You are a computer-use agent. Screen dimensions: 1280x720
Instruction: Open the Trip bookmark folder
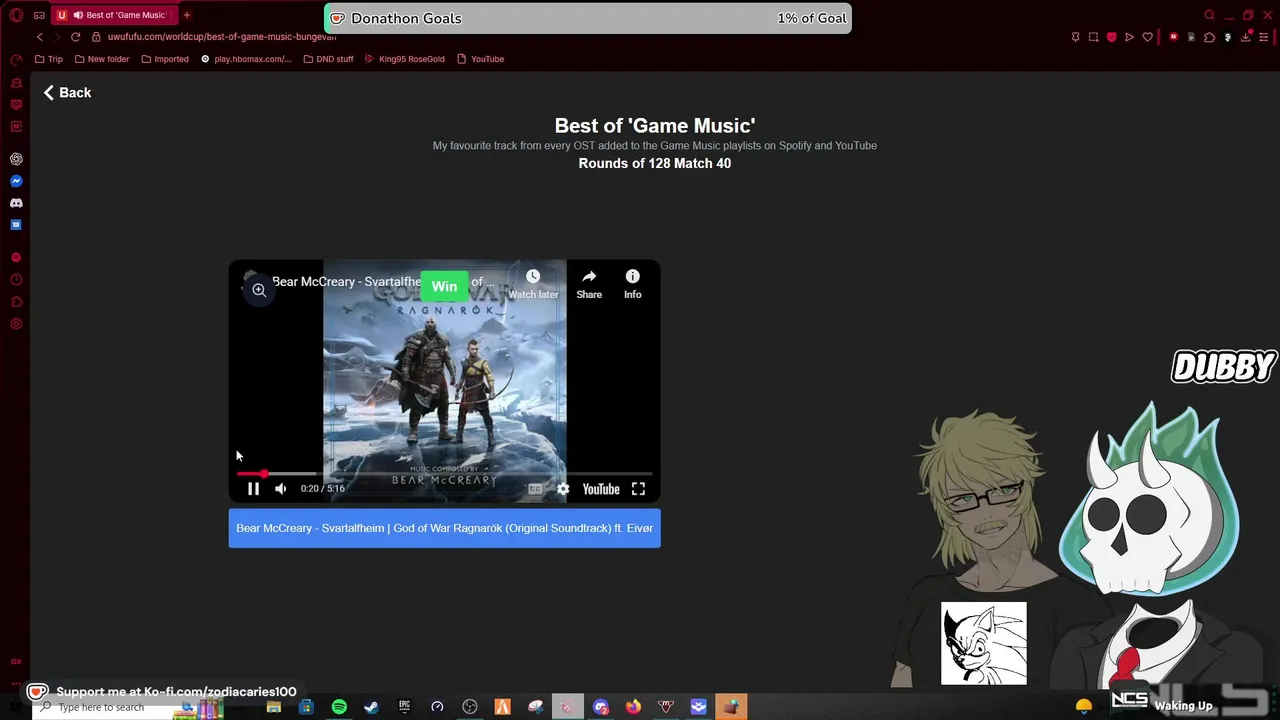48,59
